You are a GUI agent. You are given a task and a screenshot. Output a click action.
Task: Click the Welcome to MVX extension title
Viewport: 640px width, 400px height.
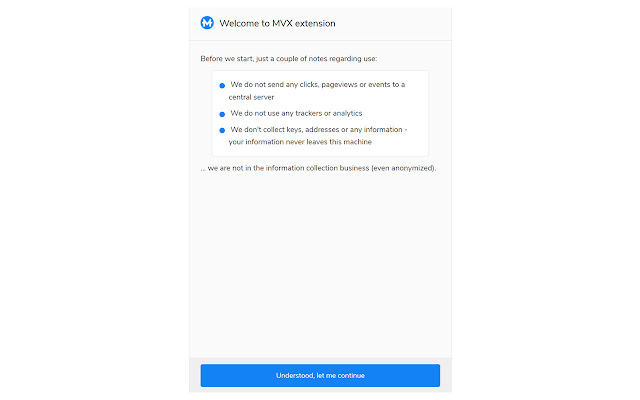(x=277, y=23)
